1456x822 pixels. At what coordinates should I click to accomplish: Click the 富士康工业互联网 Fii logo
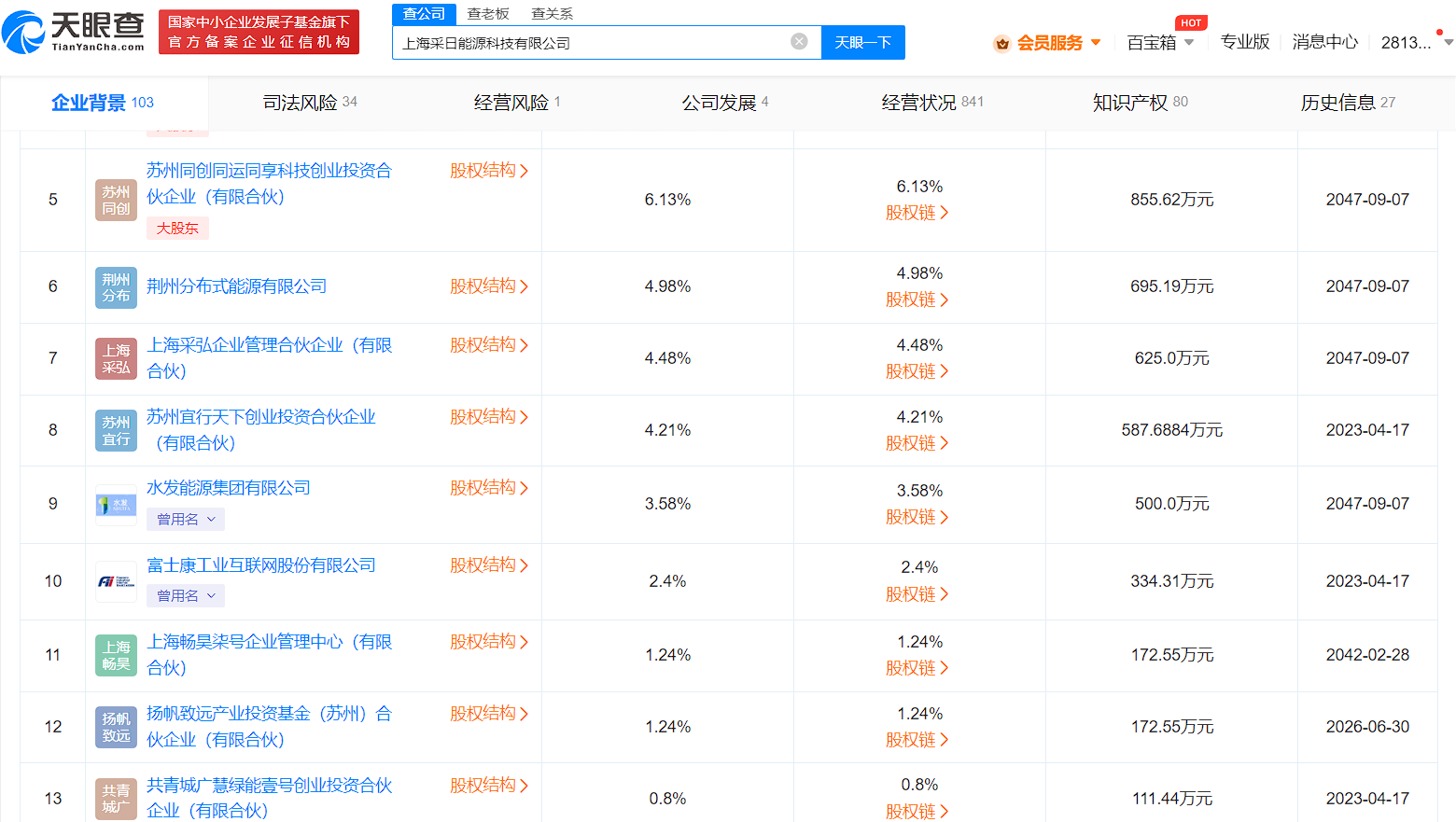coord(116,581)
